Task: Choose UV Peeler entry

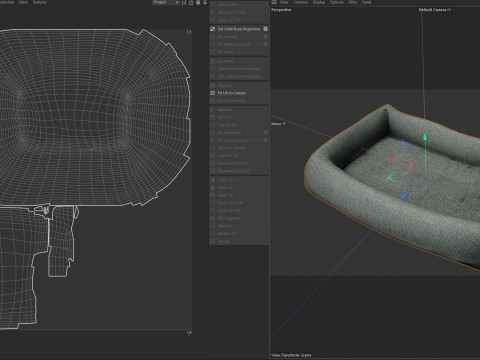Action: point(239,61)
